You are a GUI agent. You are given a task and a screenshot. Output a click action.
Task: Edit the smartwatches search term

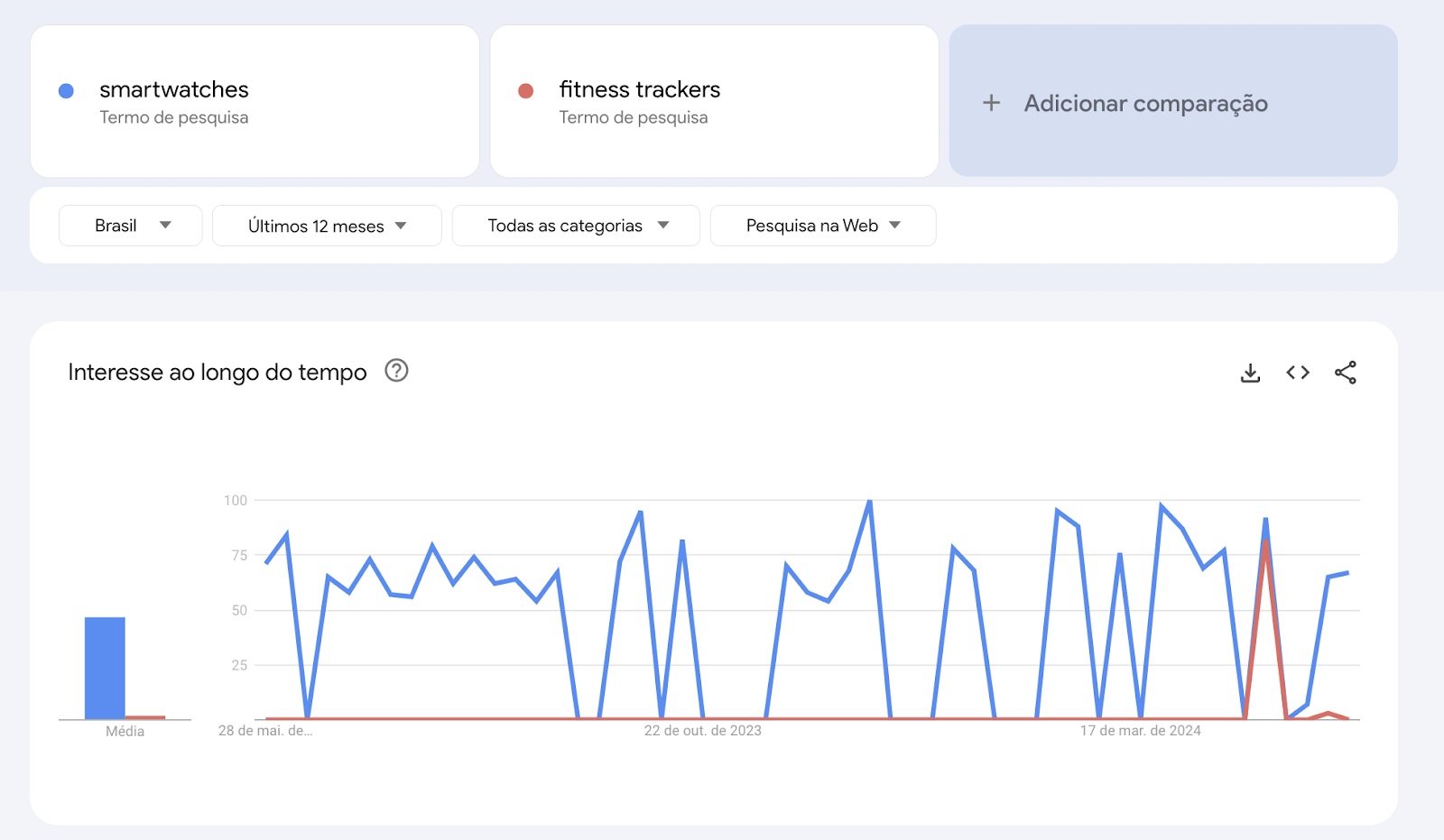pos(174,89)
